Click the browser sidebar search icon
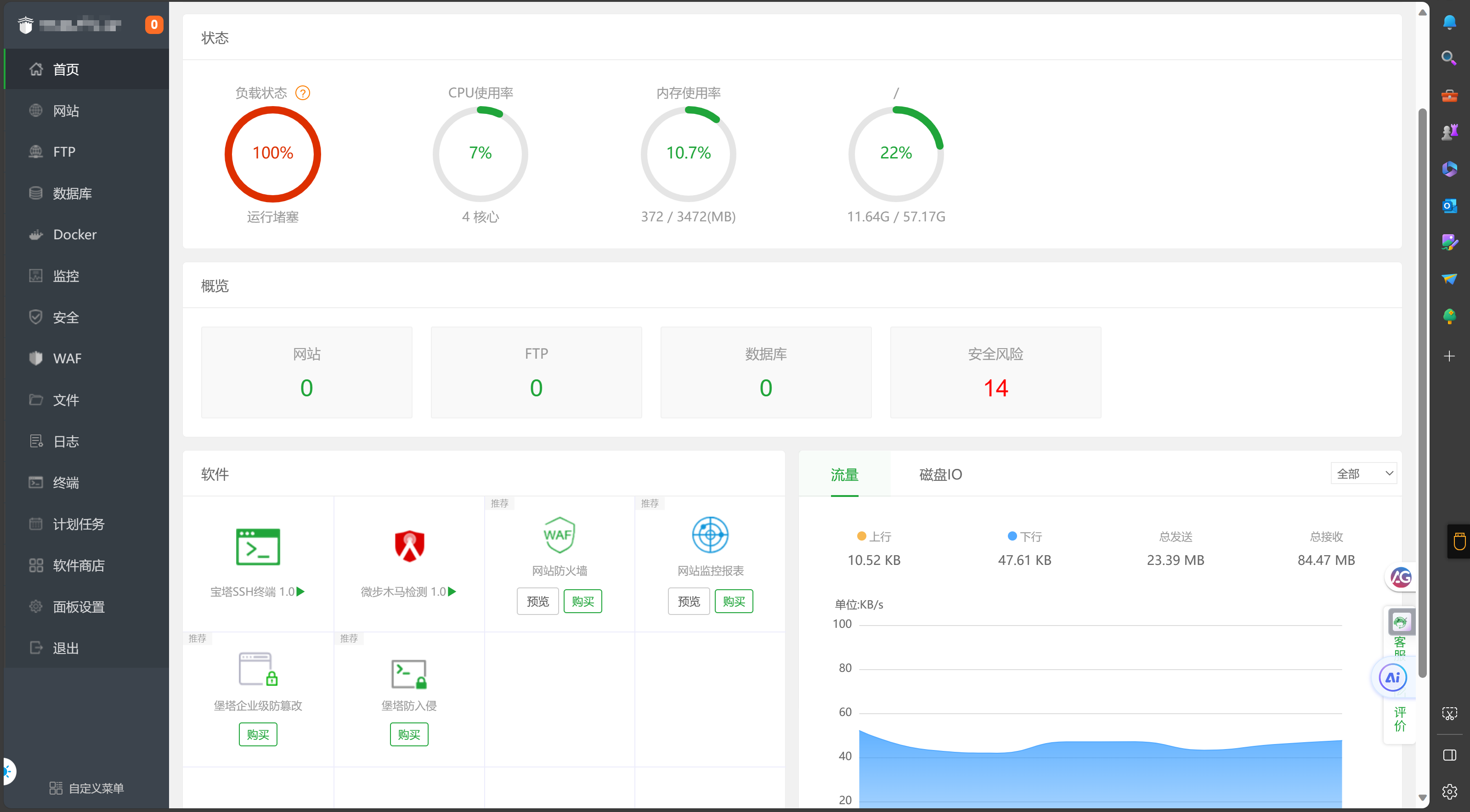Screen dimensions: 1470x812 pyautogui.click(x=1449, y=58)
